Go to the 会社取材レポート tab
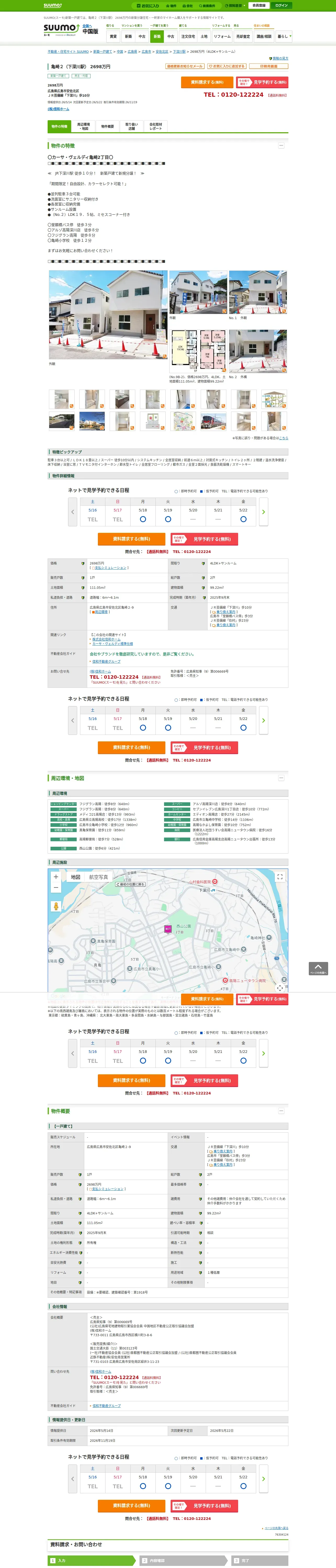This screenshot has width=336, height=1568. click(155, 126)
